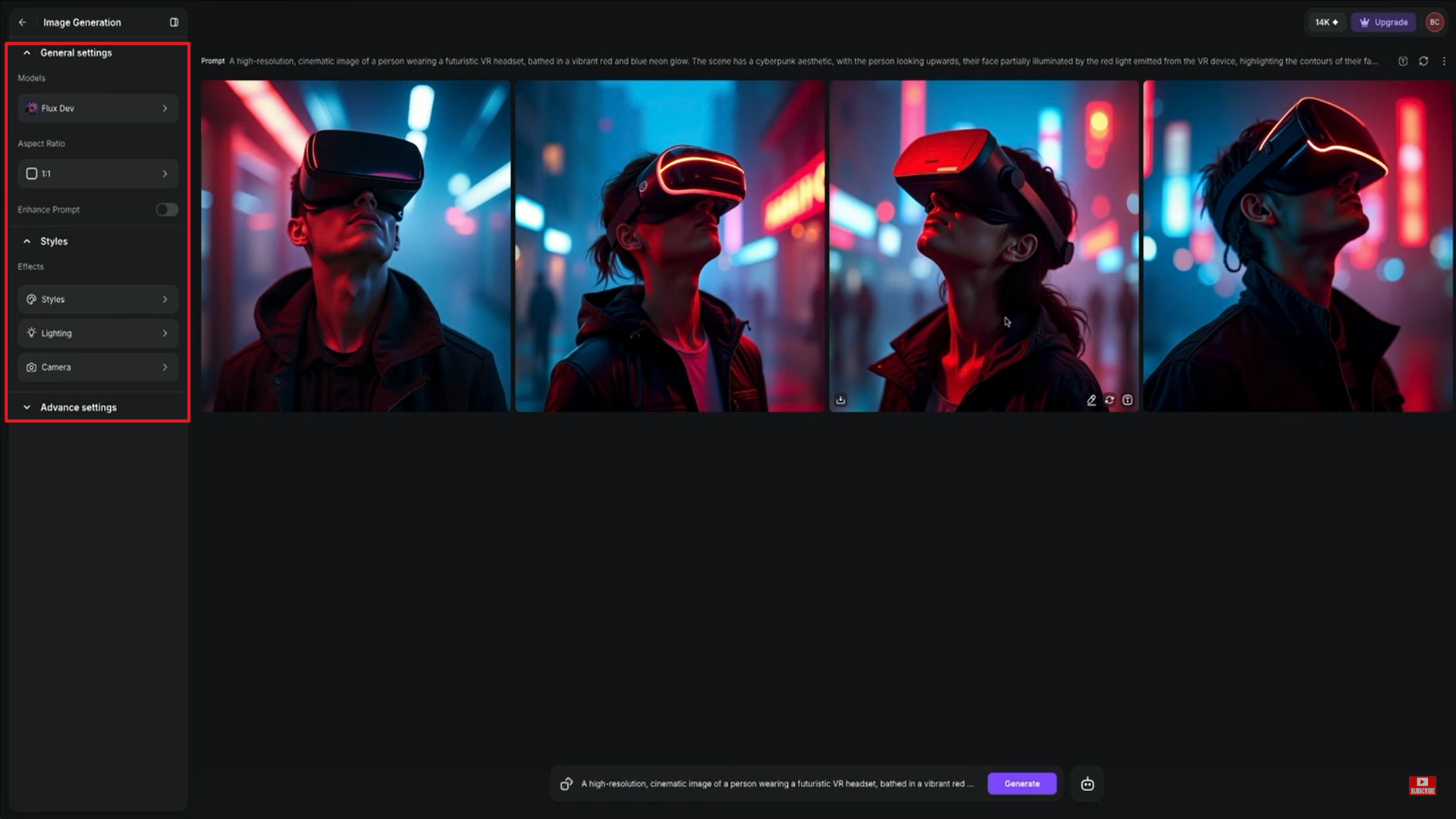Open the three-dot menu beside the prompt
This screenshot has height=819, width=1456.
point(1444,61)
